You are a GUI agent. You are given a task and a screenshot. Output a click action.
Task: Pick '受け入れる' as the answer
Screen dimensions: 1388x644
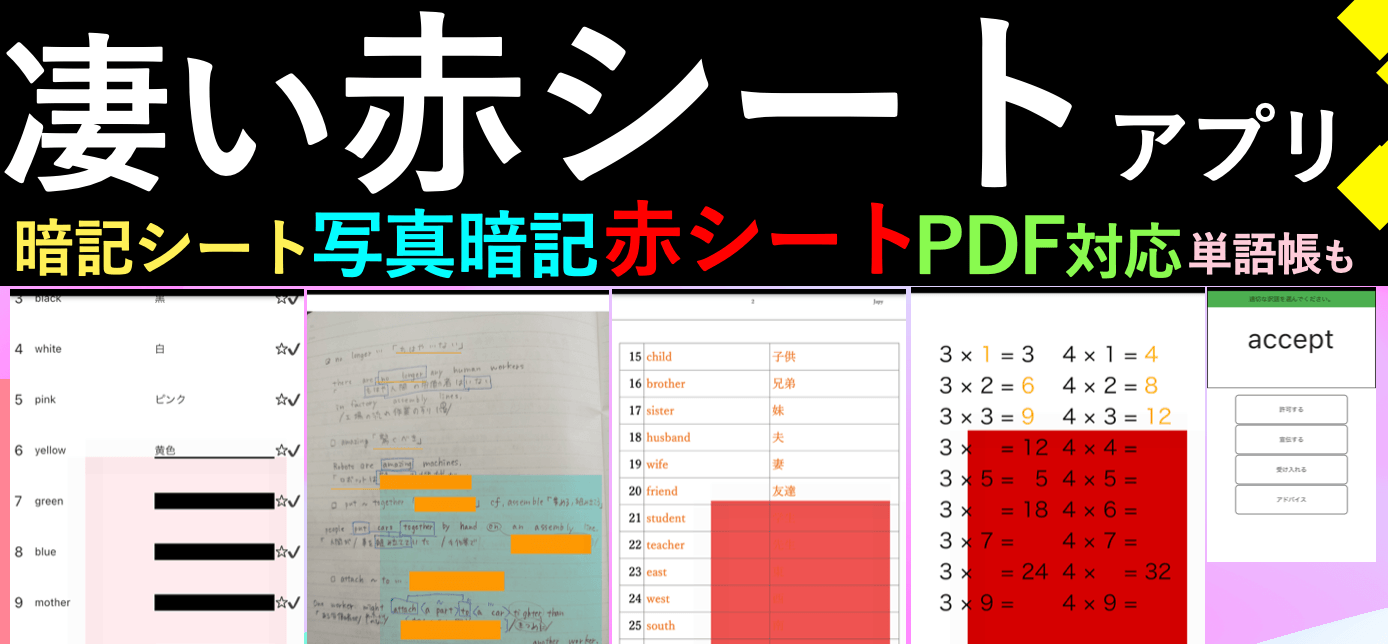(1291, 470)
